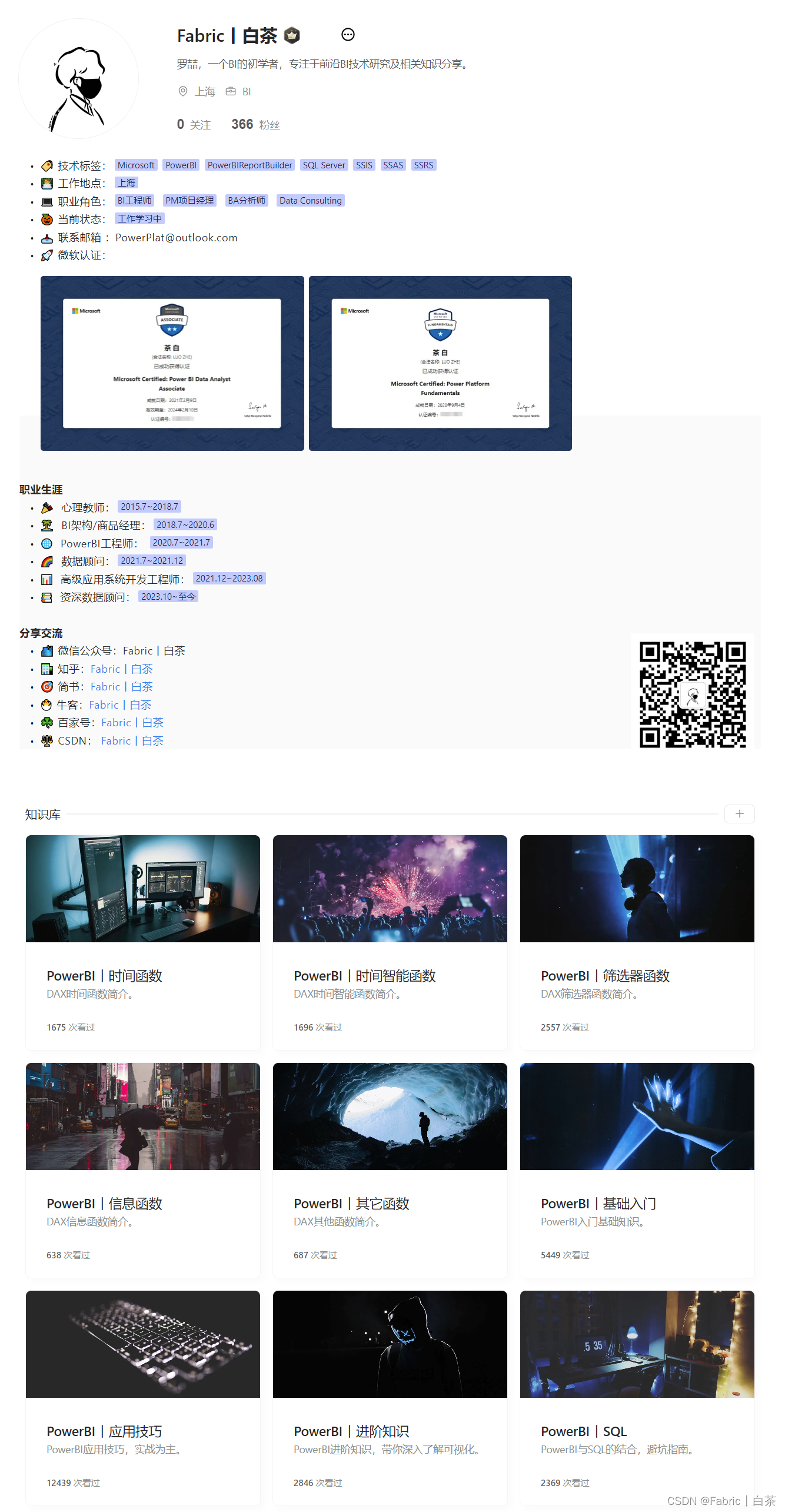Click the more options ellipsis icon
This screenshot has height=1512, width=785.
point(348,35)
